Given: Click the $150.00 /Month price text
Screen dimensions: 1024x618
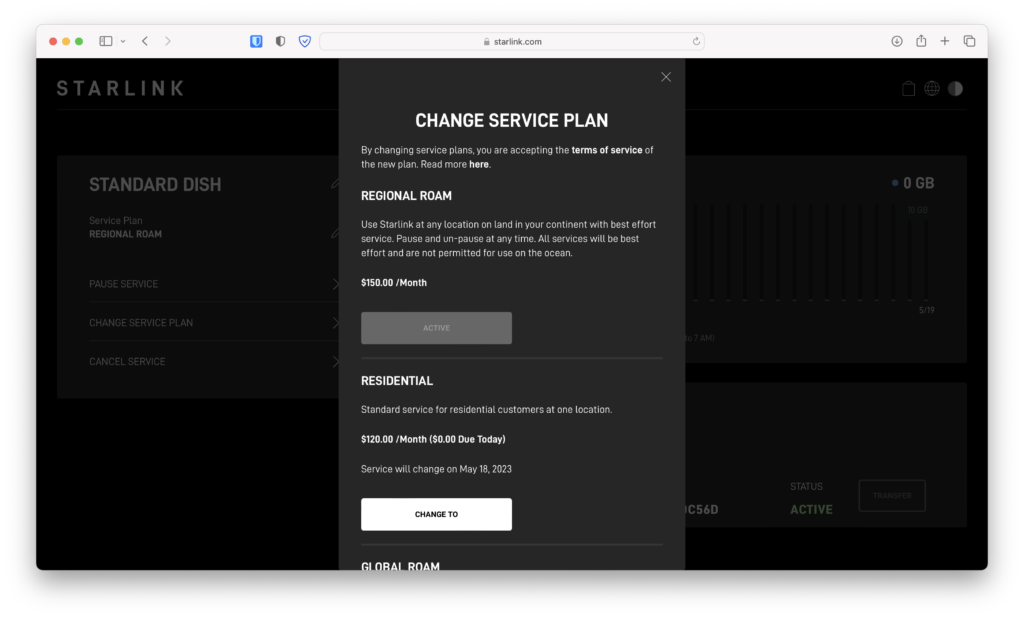Looking at the screenshot, I should [394, 283].
